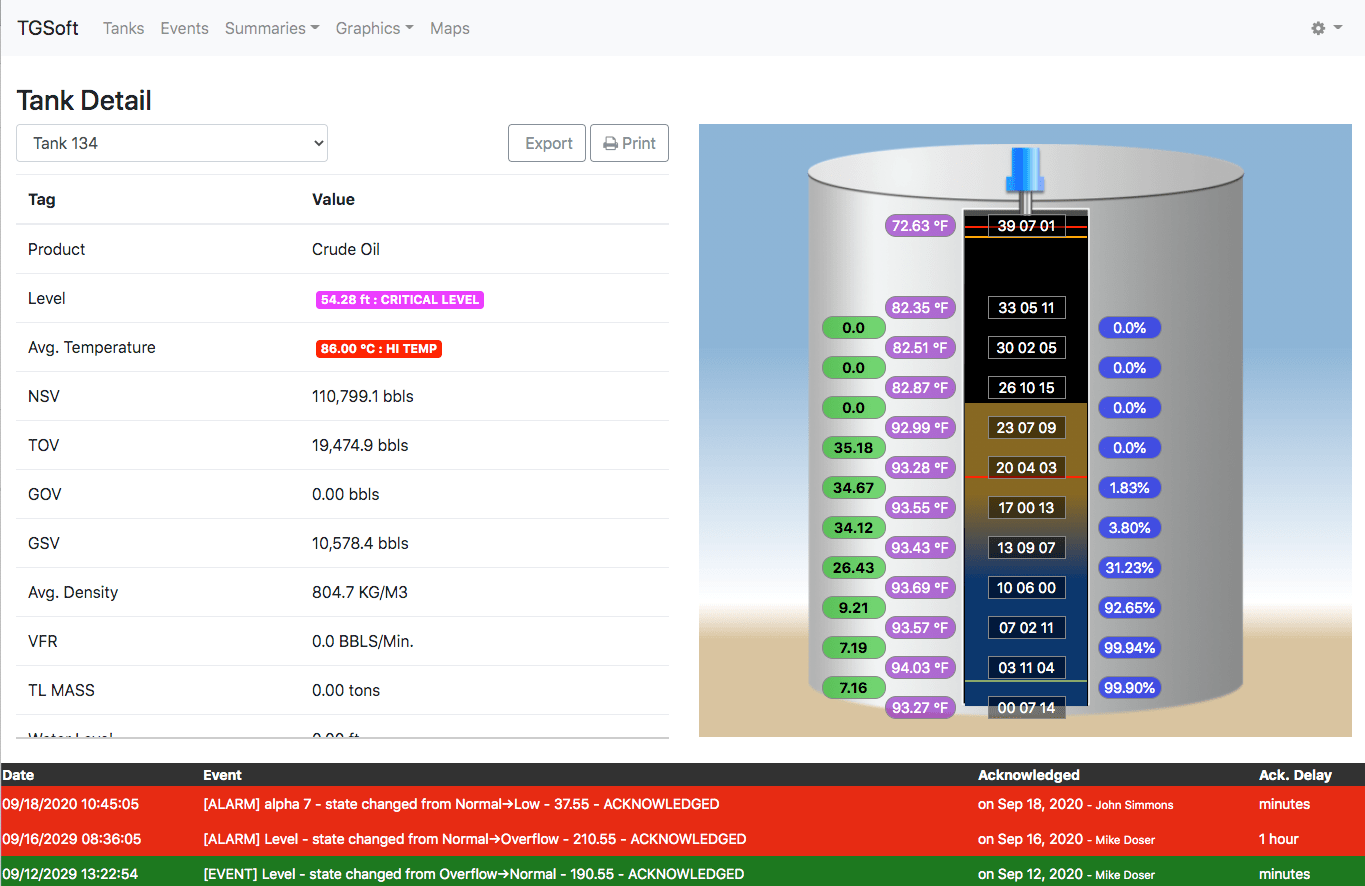This screenshot has height=886, width=1365.
Task: Go to the Tanks page
Action: click(123, 28)
